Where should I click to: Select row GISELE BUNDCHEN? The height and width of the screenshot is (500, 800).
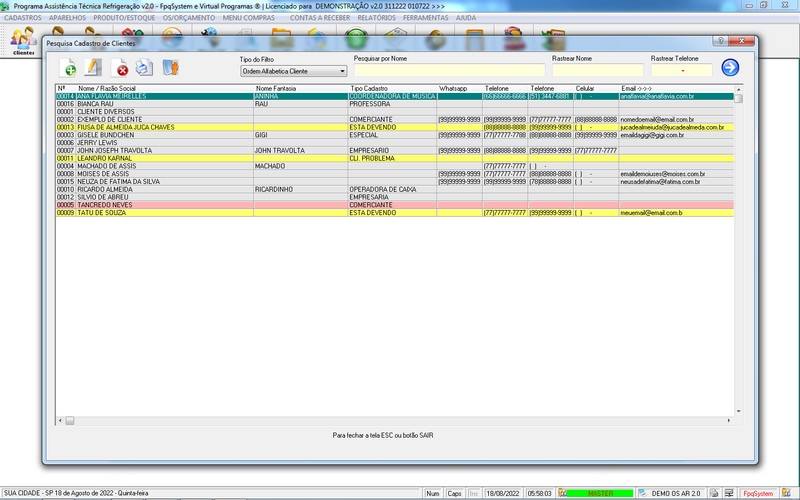[x=394, y=135]
